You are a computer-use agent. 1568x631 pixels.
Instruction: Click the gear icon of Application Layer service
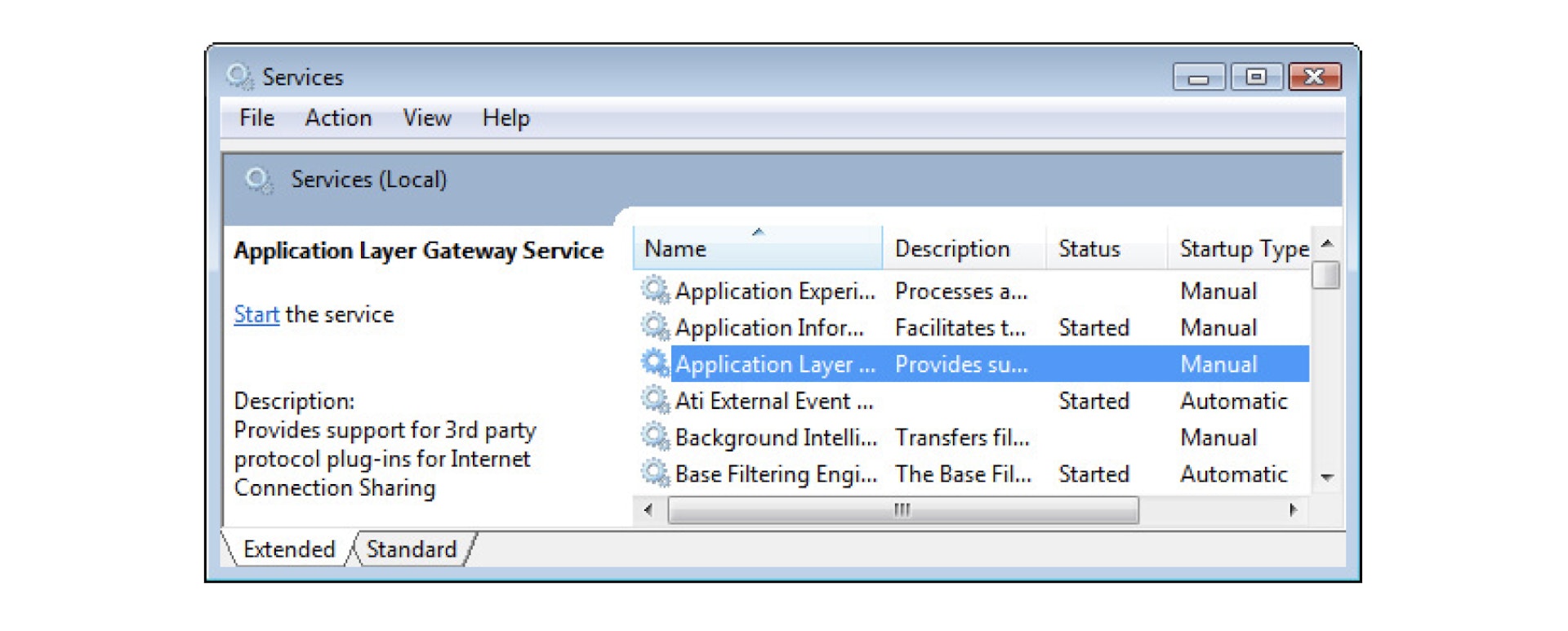654,363
